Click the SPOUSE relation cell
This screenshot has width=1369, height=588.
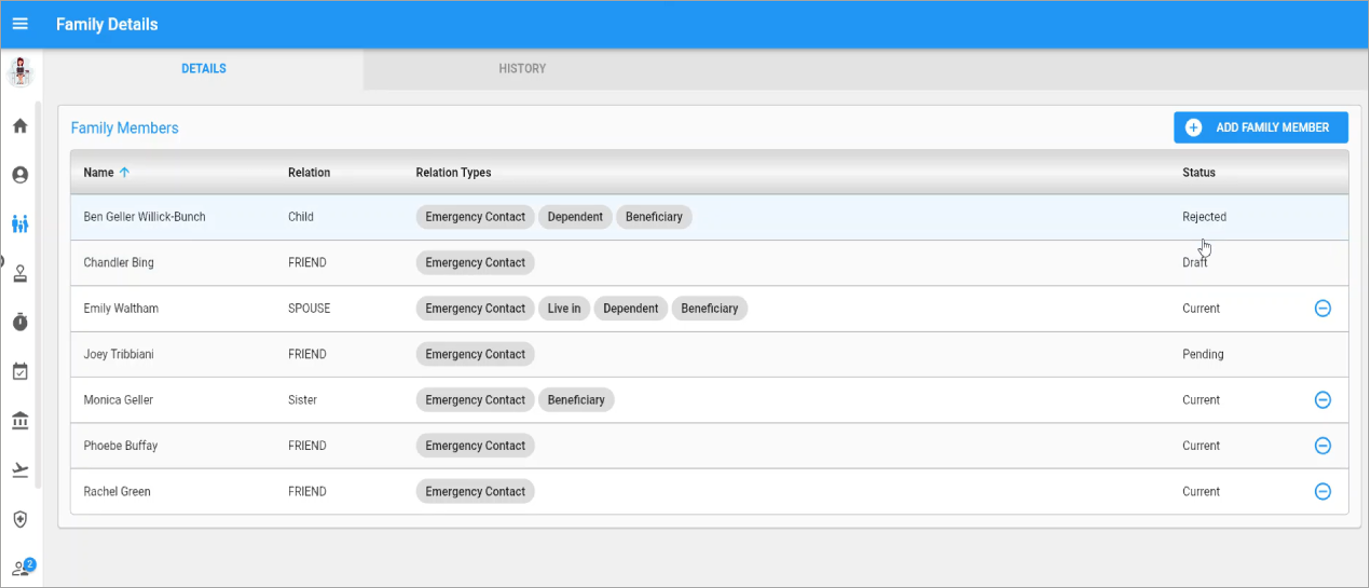pos(309,308)
